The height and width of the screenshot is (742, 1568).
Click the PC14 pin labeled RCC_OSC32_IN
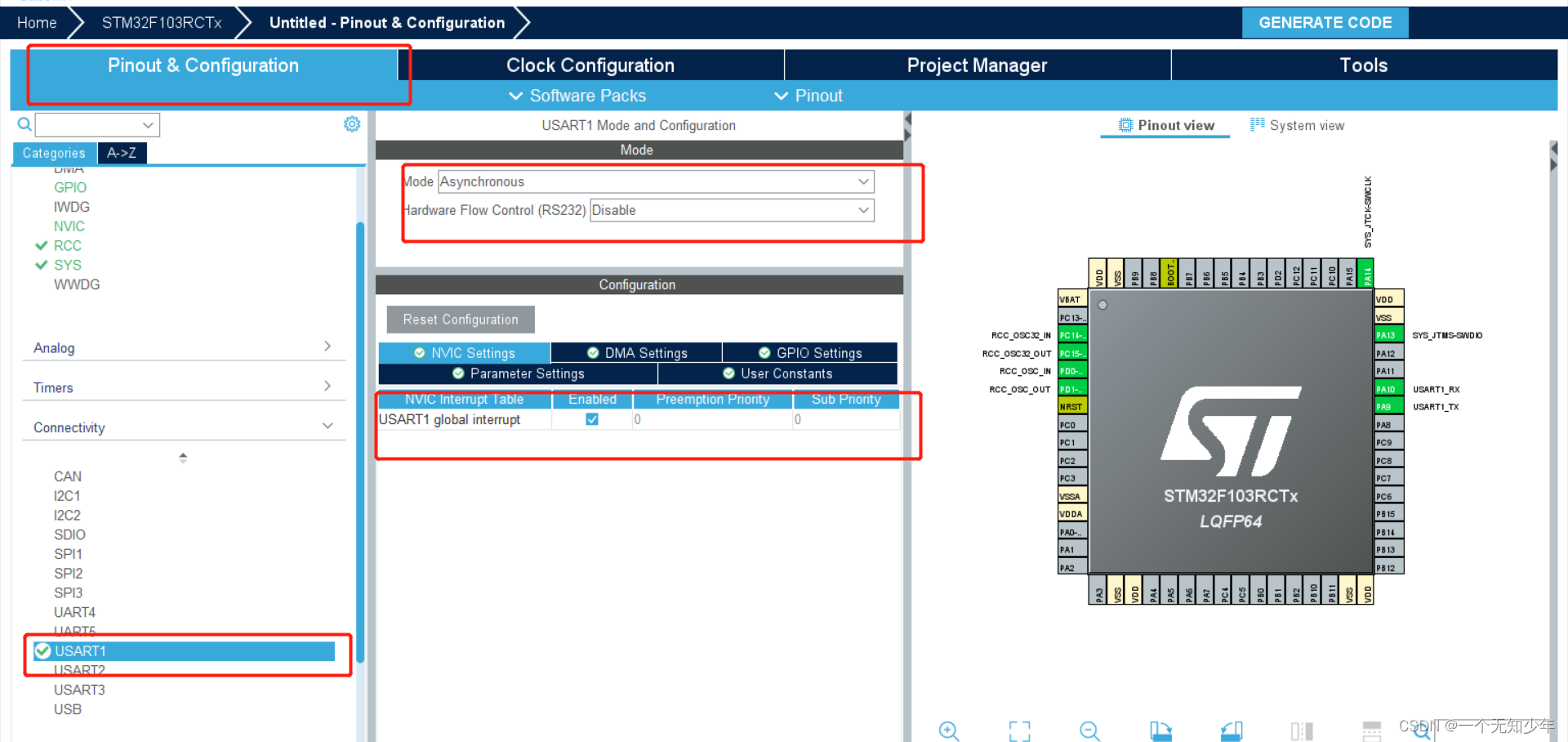click(1072, 335)
